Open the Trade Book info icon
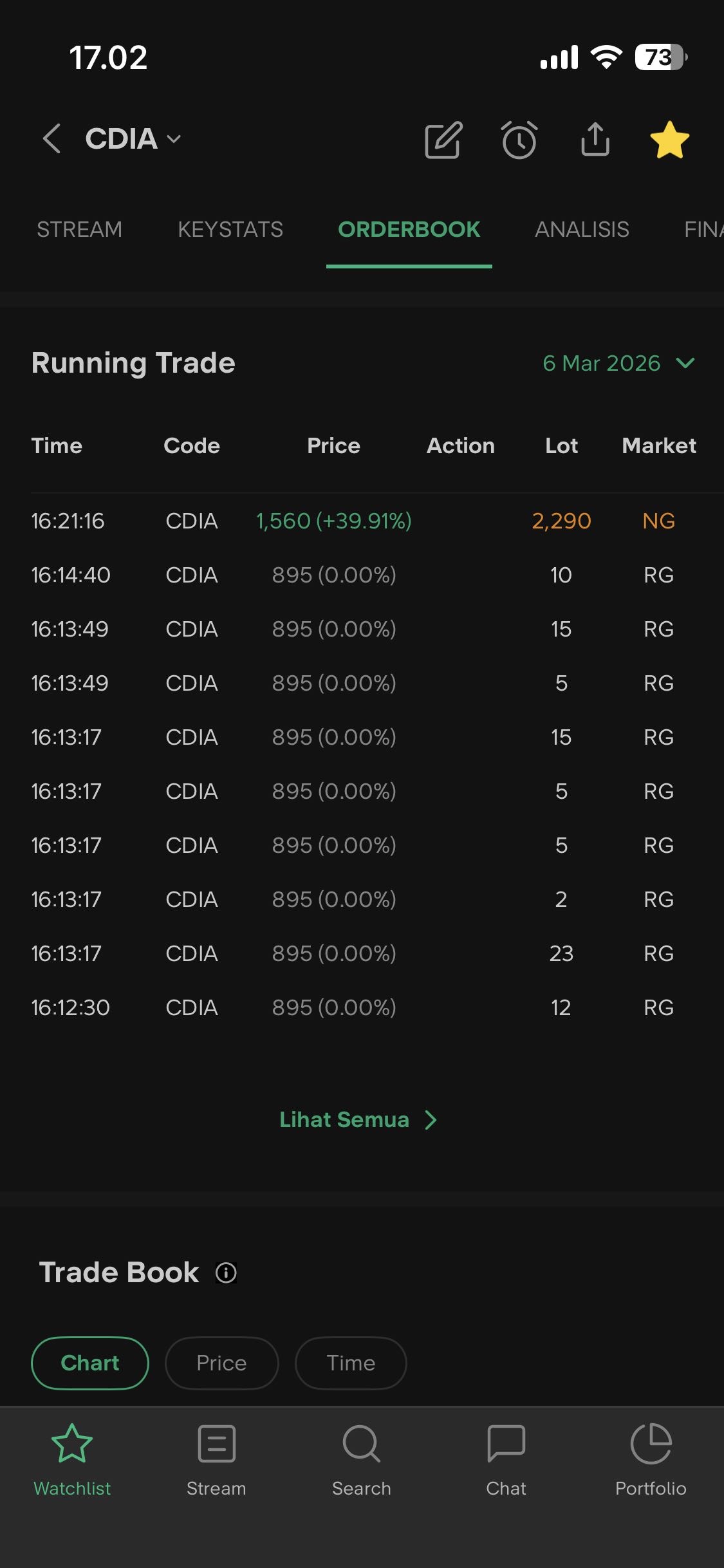 (x=226, y=1273)
